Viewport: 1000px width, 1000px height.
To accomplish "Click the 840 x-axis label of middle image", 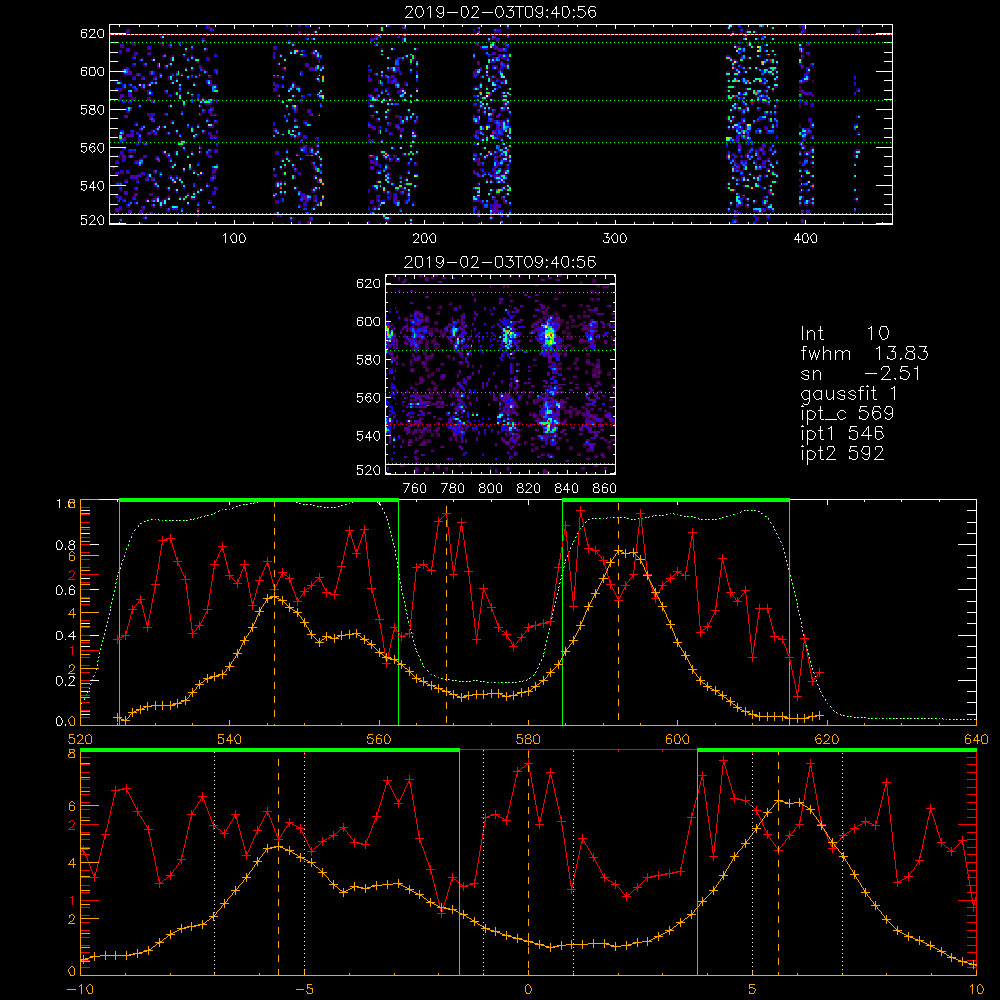I will pos(566,489).
